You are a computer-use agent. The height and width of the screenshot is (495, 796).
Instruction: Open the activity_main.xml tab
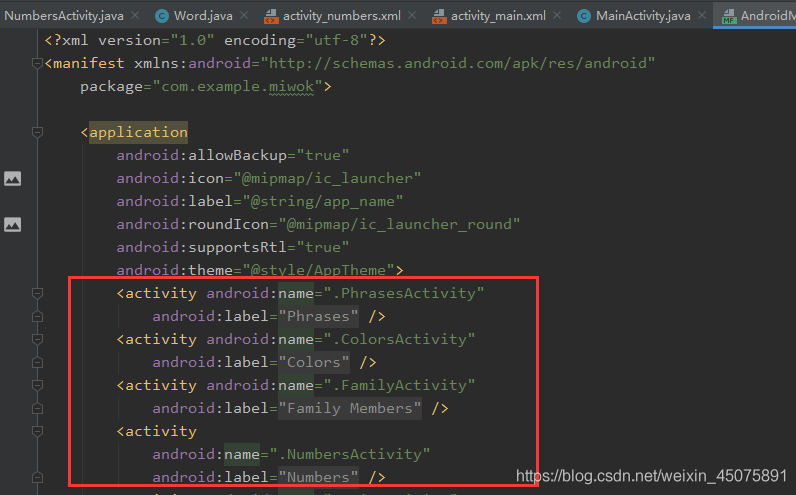498,16
